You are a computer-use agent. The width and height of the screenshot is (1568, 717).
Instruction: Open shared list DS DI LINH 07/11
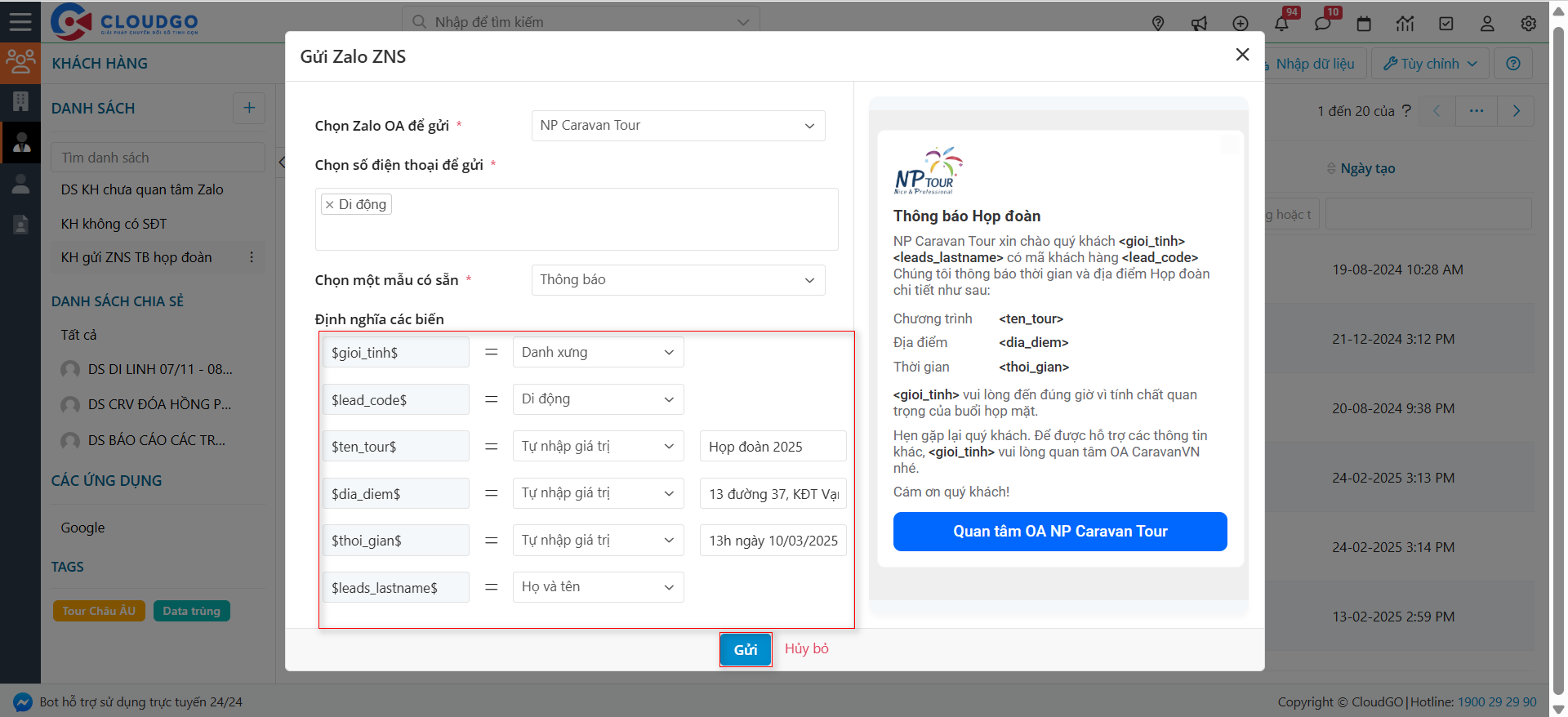pyautogui.click(x=160, y=369)
